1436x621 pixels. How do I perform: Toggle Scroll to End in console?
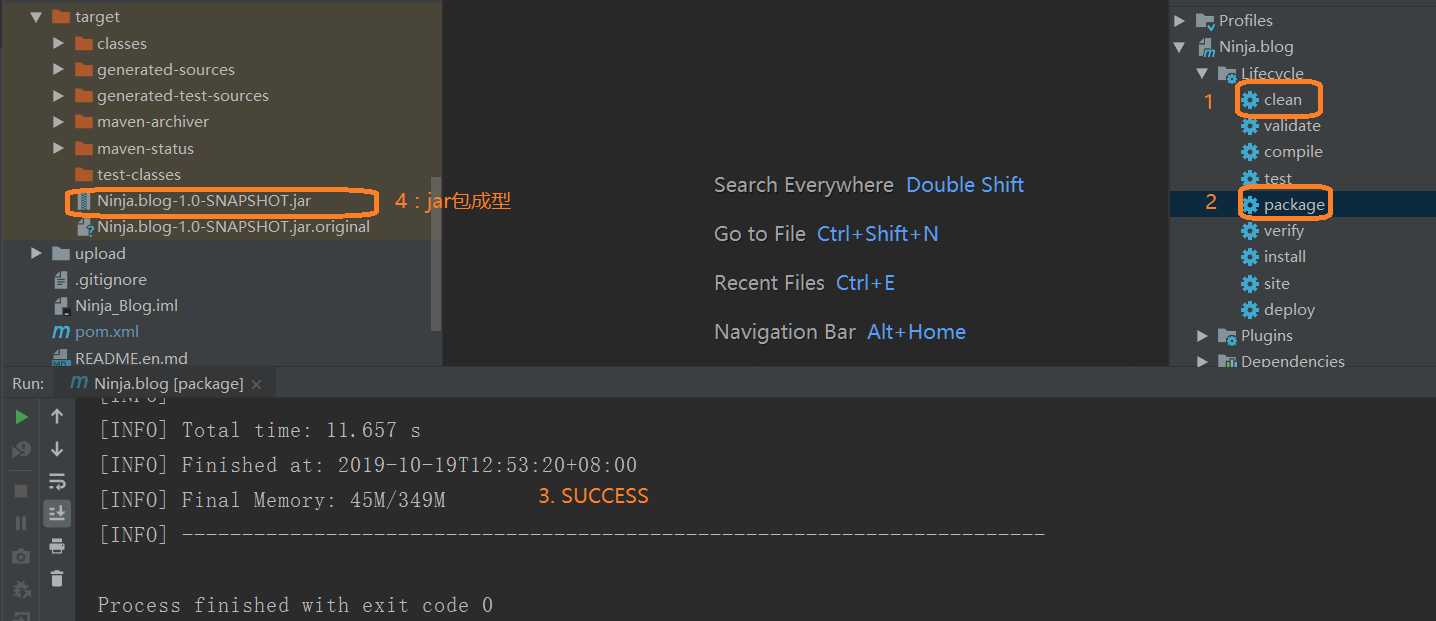[x=57, y=513]
